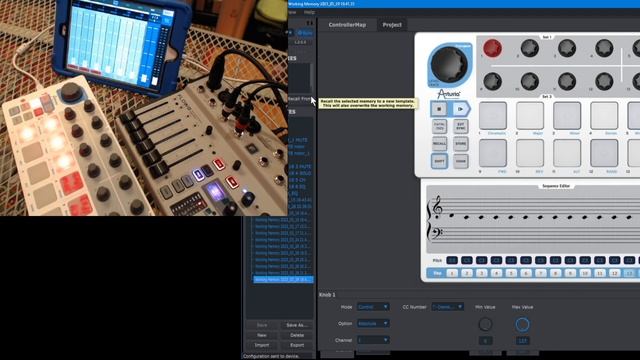640x360 pixels.
Task: Select the RECALL device button
Action: point(439,144)
